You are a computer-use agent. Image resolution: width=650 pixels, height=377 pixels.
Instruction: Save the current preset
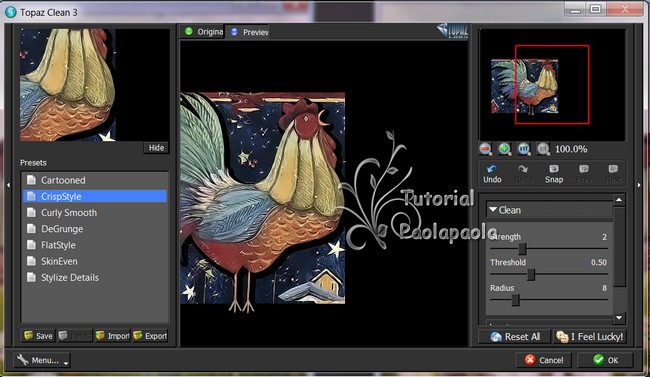tap(38, 336)
